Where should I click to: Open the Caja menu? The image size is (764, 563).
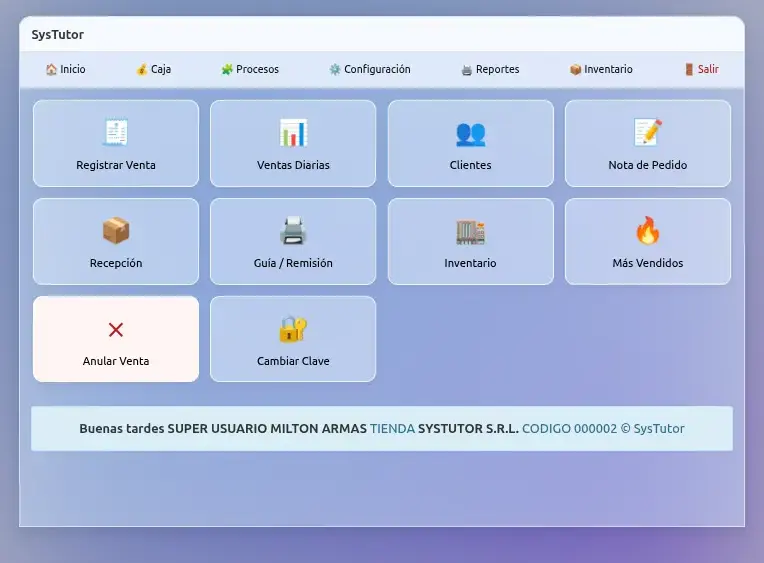click(x=154, y=70)
